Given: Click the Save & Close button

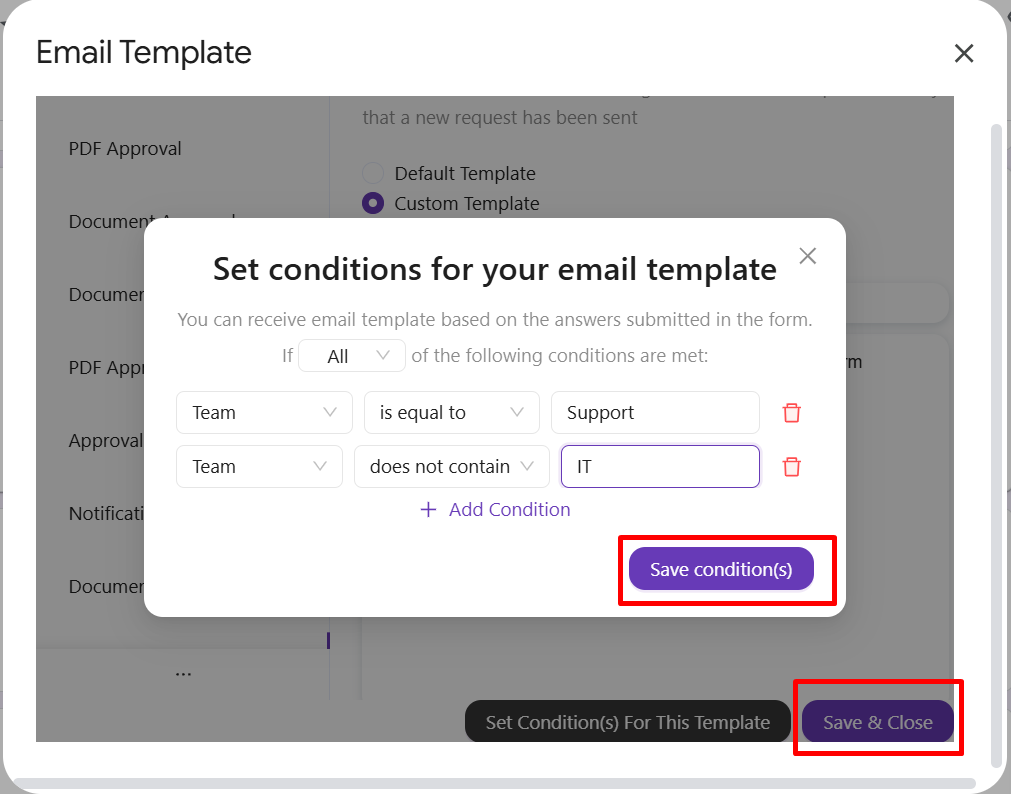Looking at the screenshot, I should 878,722.
